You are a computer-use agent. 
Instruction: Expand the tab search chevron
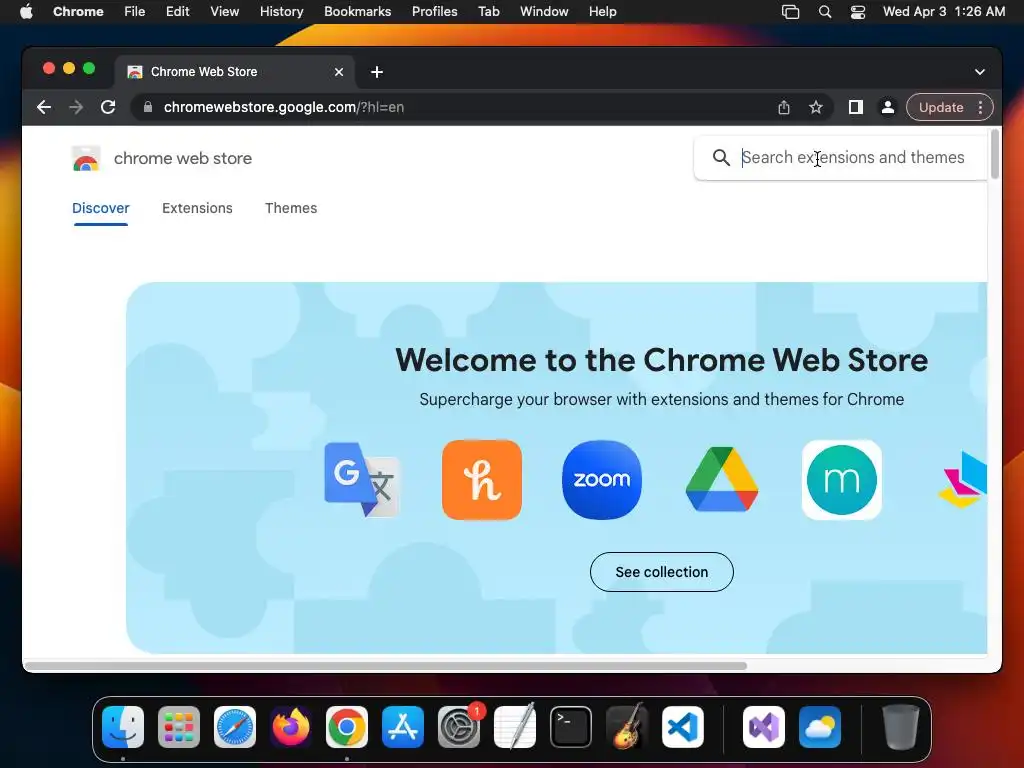point(980,72)
